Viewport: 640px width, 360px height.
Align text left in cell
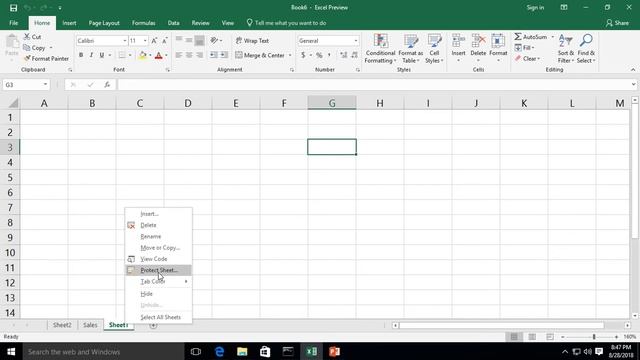[x=179, y=55]
